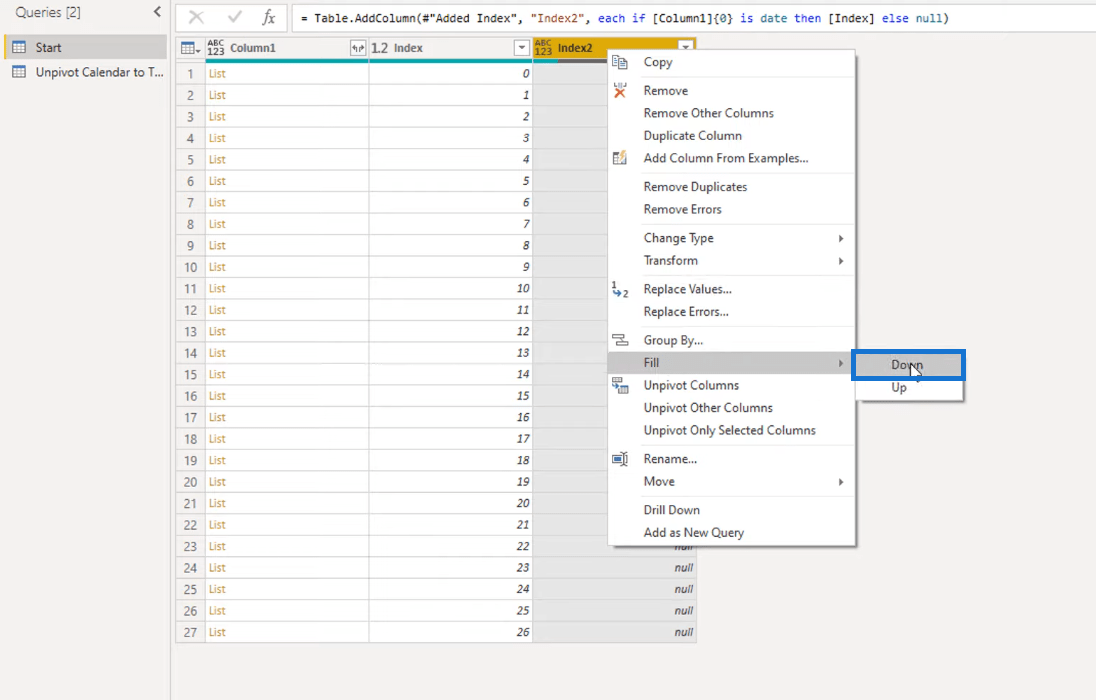Click the formula bar text field
Image resolution: width=1096 pixels, height=700 pixels.
[690, 18]
